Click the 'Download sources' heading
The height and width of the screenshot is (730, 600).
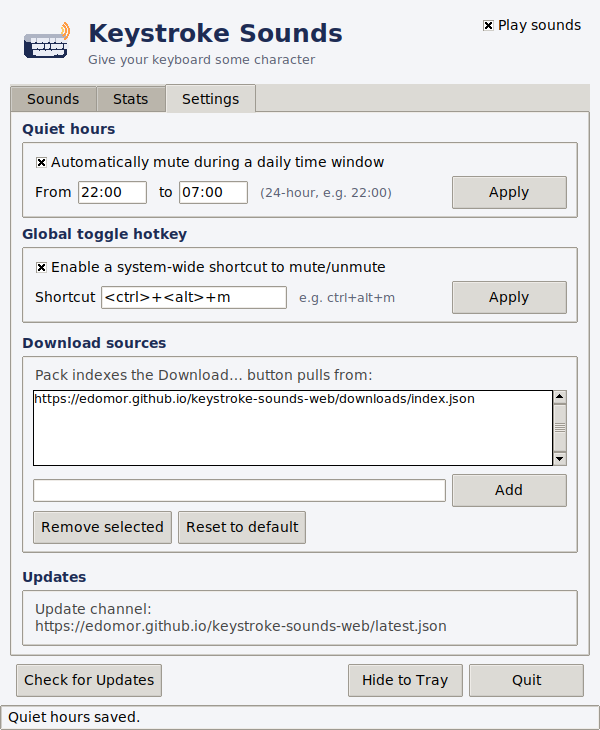tap(94, 343)
